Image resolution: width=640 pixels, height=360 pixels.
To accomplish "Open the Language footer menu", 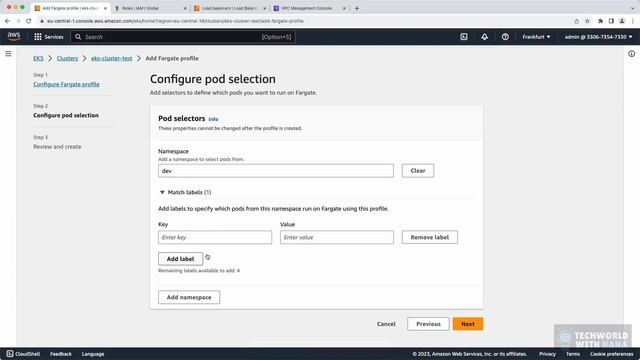I will pyautogui.click(x=93, y=354).
